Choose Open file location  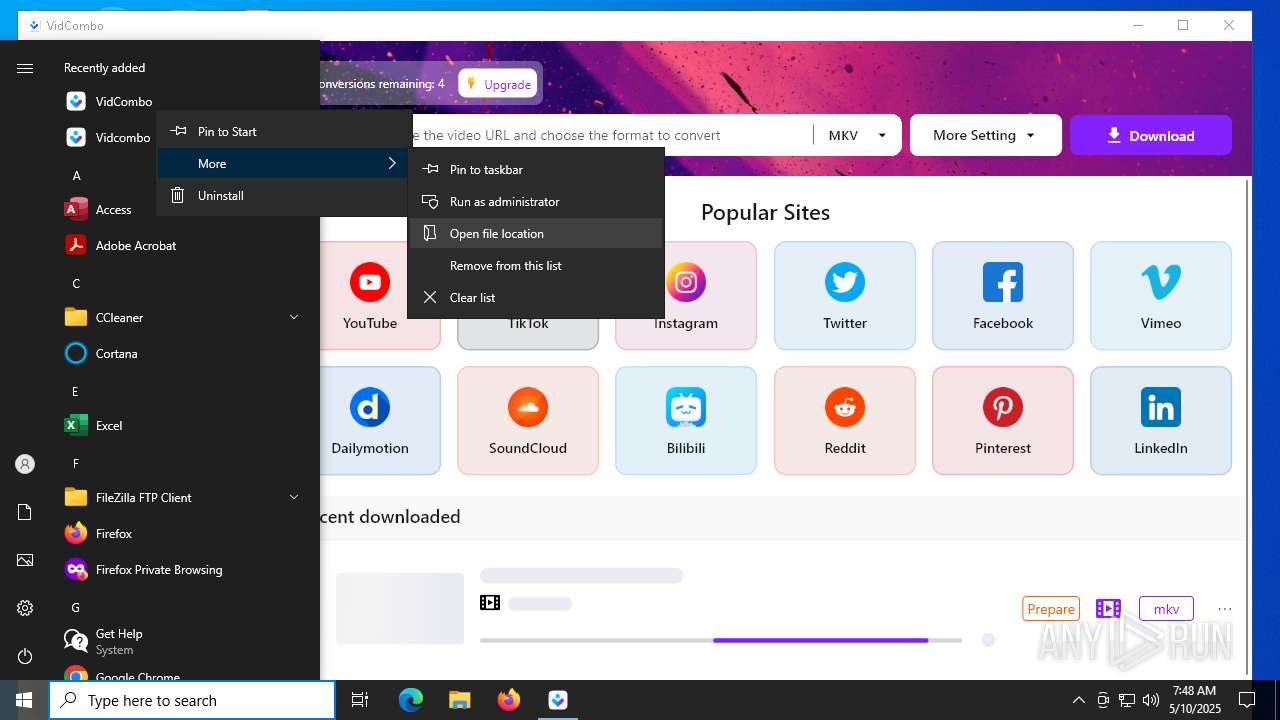[x=536, y=233]
